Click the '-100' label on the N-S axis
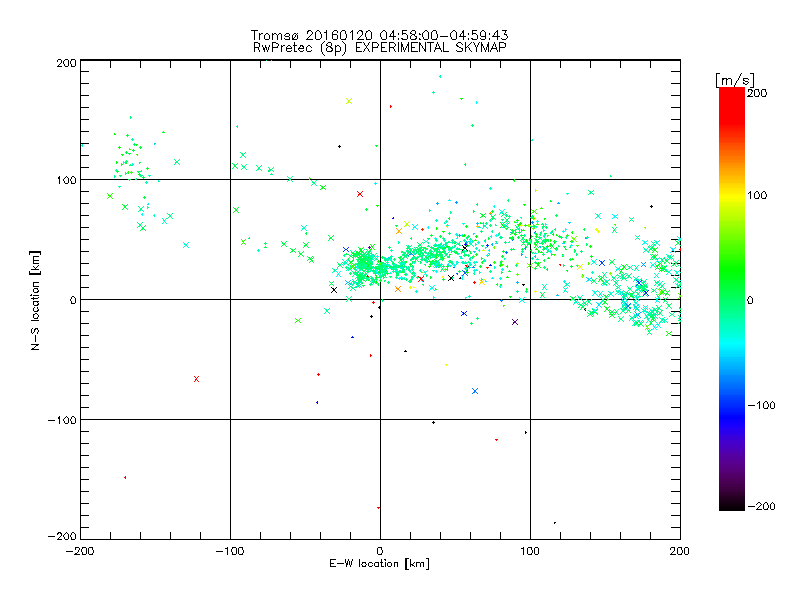This screenshot has height=600, width=800. pos(62,420)
